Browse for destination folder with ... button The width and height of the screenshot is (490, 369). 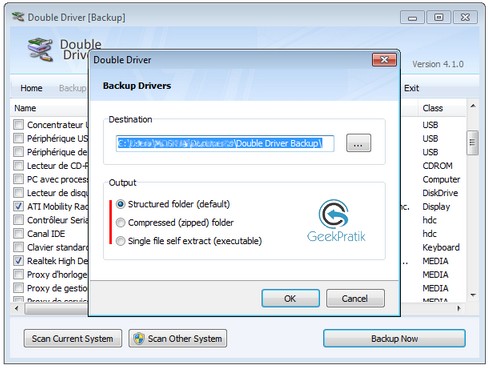[x=358, y=143]
